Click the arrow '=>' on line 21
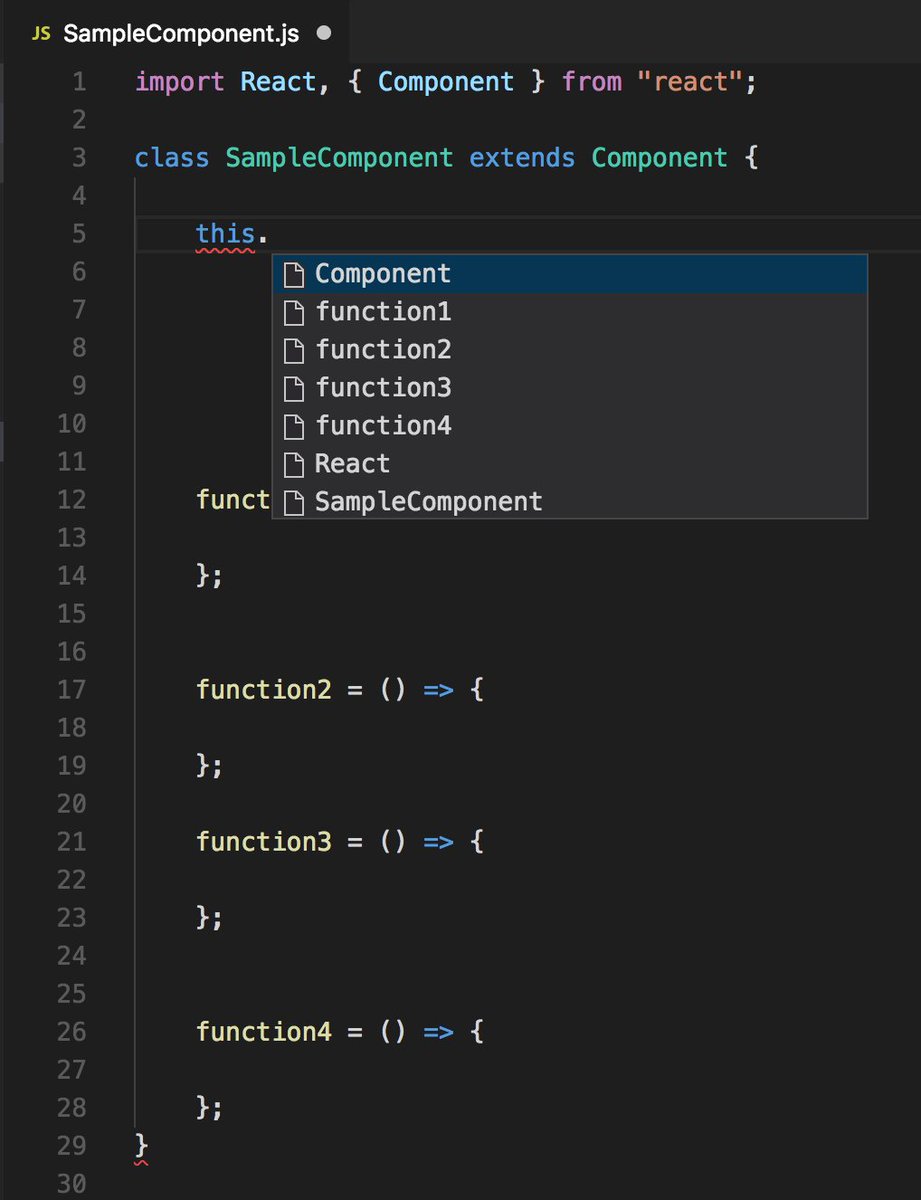The width and height of the screenshot is (921, 1200). point(438,842)
